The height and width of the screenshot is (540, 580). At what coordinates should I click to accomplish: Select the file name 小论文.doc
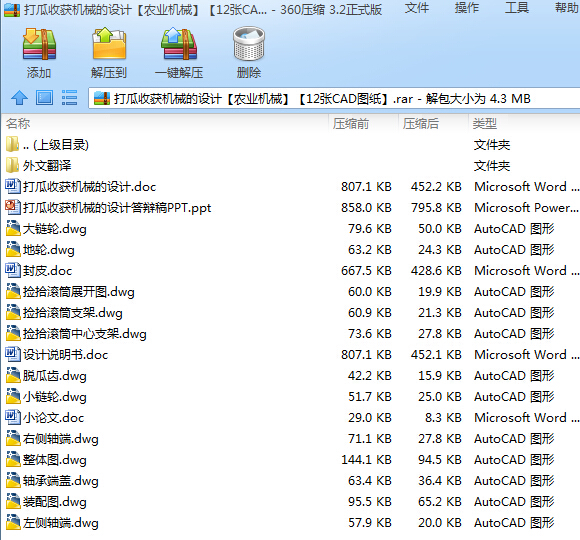pyautogui.click(x=54, y=418)
